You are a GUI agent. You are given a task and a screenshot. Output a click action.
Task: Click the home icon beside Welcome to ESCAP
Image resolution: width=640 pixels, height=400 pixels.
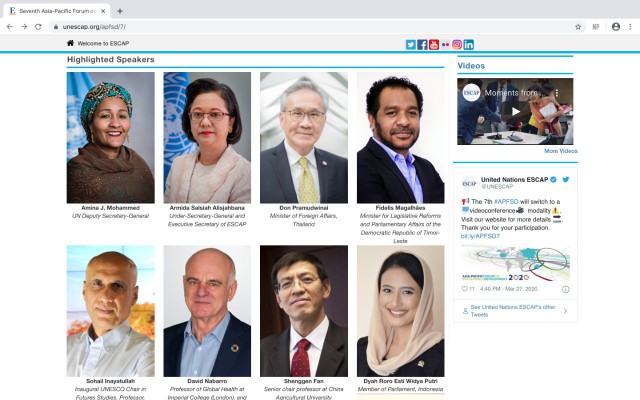(x=70, y=44)
